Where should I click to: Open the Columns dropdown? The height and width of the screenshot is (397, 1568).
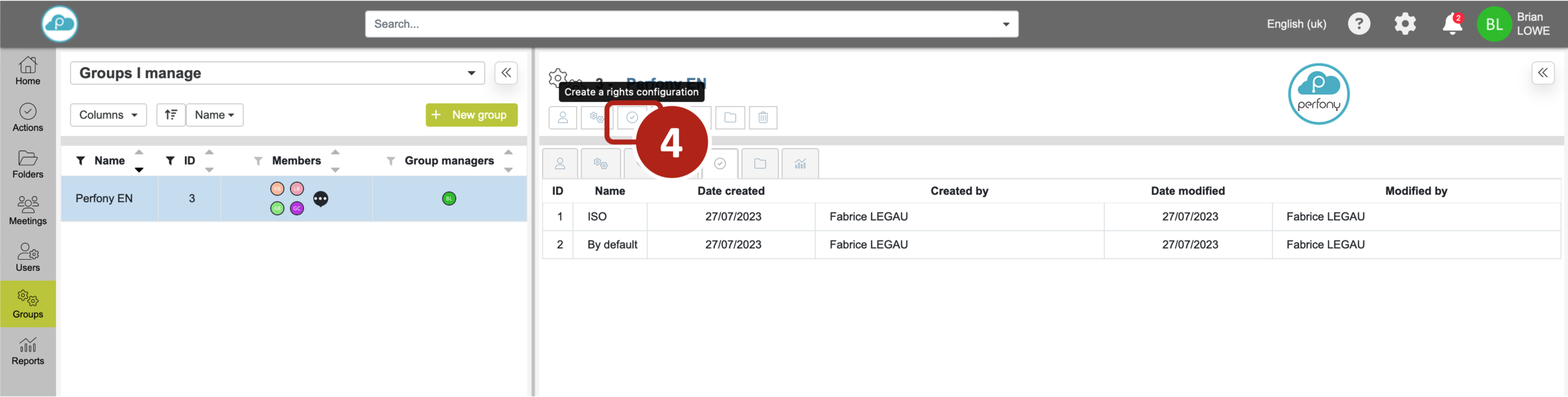point(108,115)
